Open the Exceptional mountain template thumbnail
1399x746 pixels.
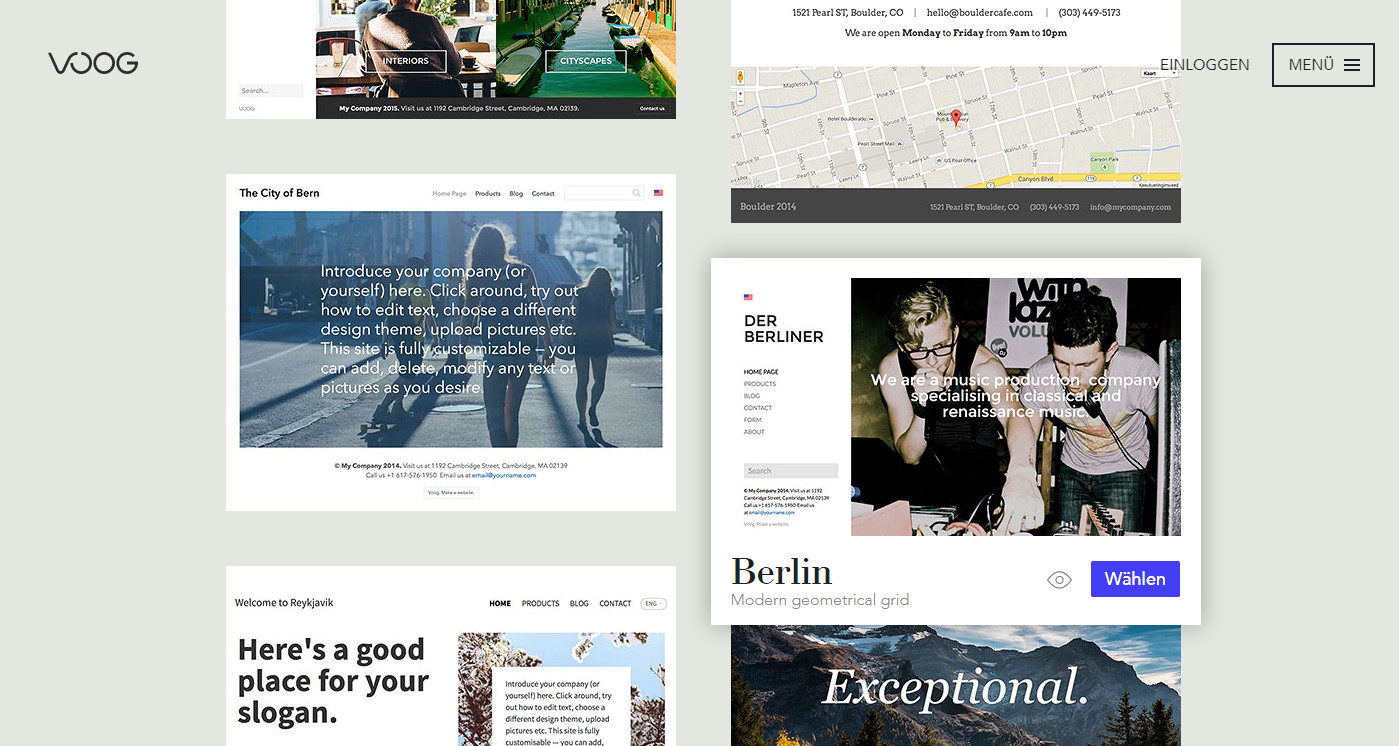(x=955, y=686)
